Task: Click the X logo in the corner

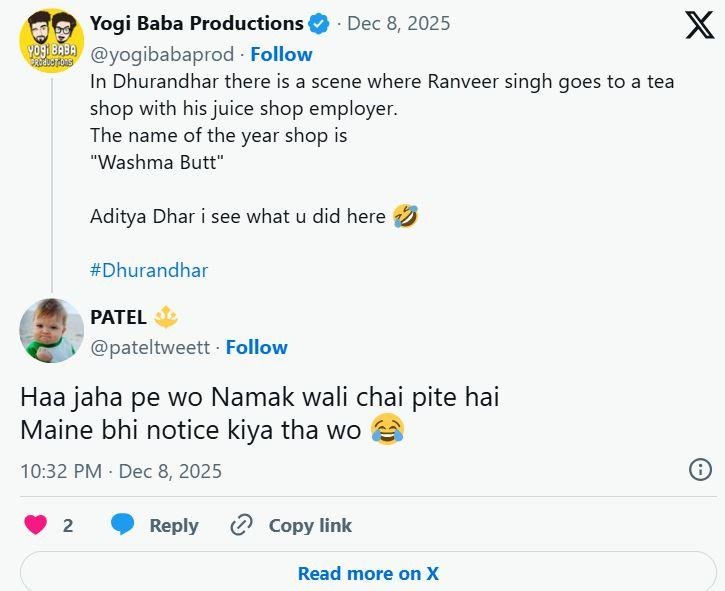Action: (699, 24)
